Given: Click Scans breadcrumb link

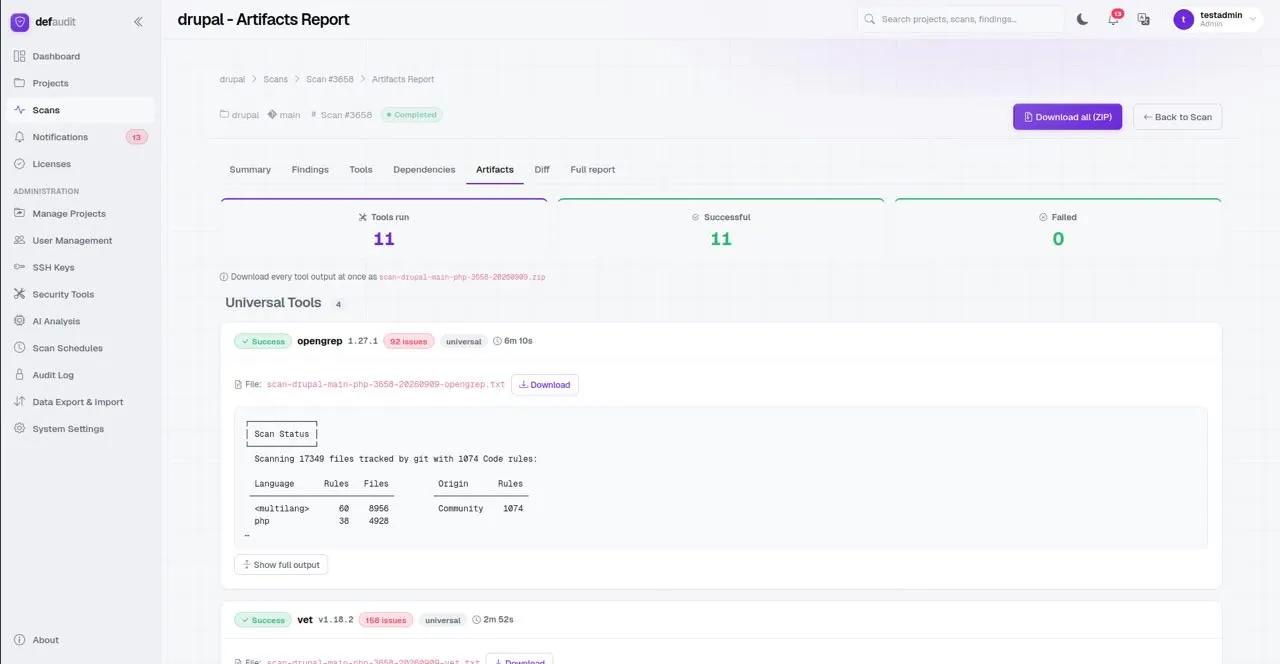Looking at the screenshot, I should tap(275, 79).
